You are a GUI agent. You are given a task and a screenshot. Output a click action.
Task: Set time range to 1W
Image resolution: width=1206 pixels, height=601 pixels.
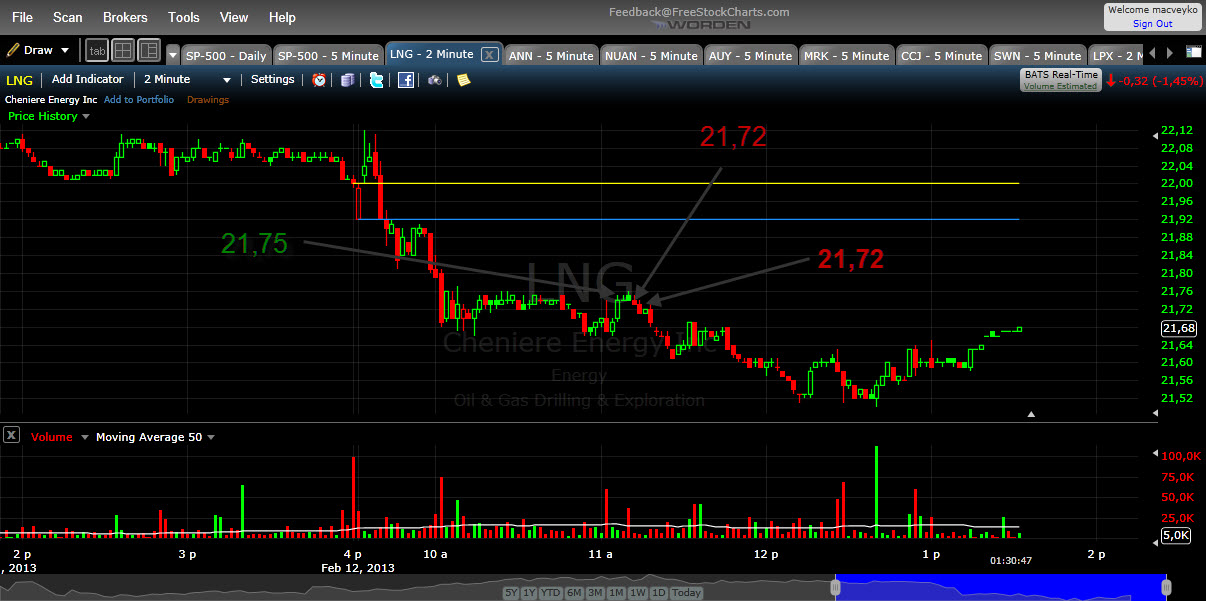point(636,593)
